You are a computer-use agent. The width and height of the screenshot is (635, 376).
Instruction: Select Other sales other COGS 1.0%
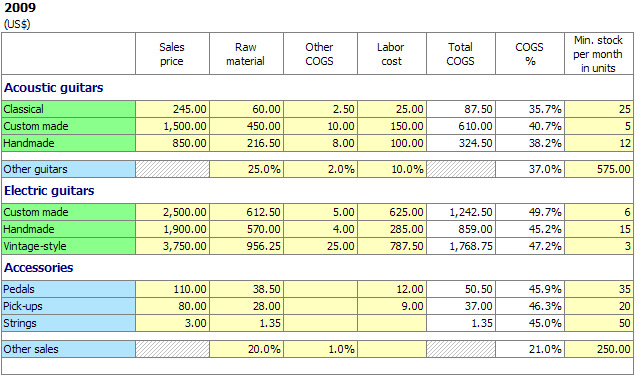(x=321, y=349)
